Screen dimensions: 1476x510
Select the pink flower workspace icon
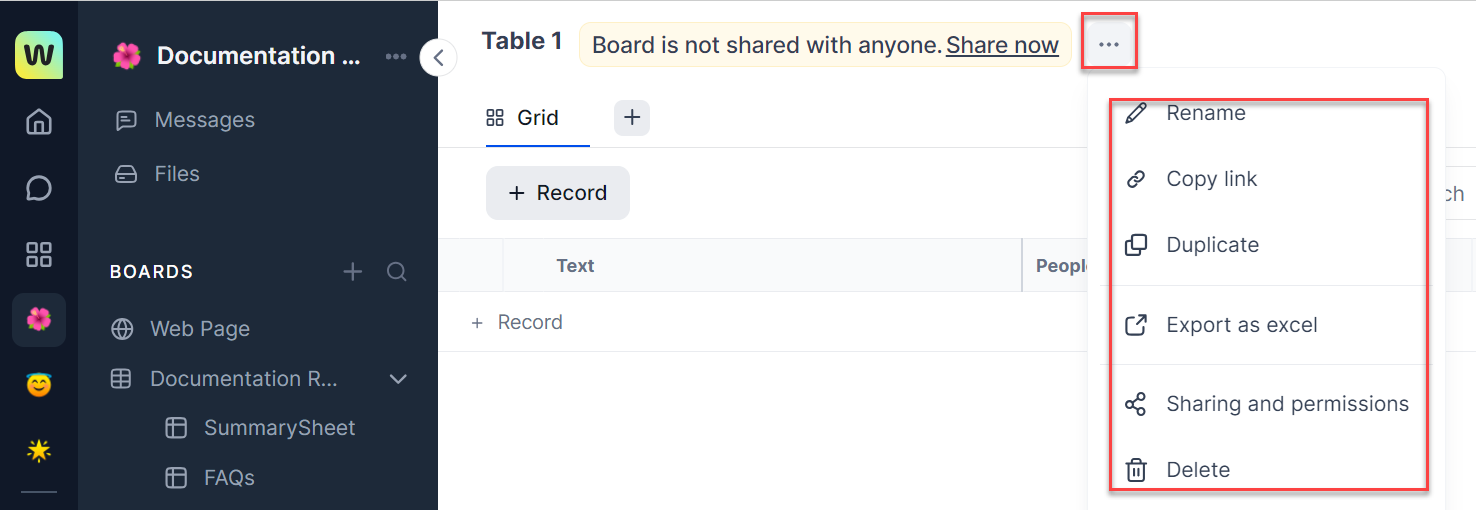point(39,319)
